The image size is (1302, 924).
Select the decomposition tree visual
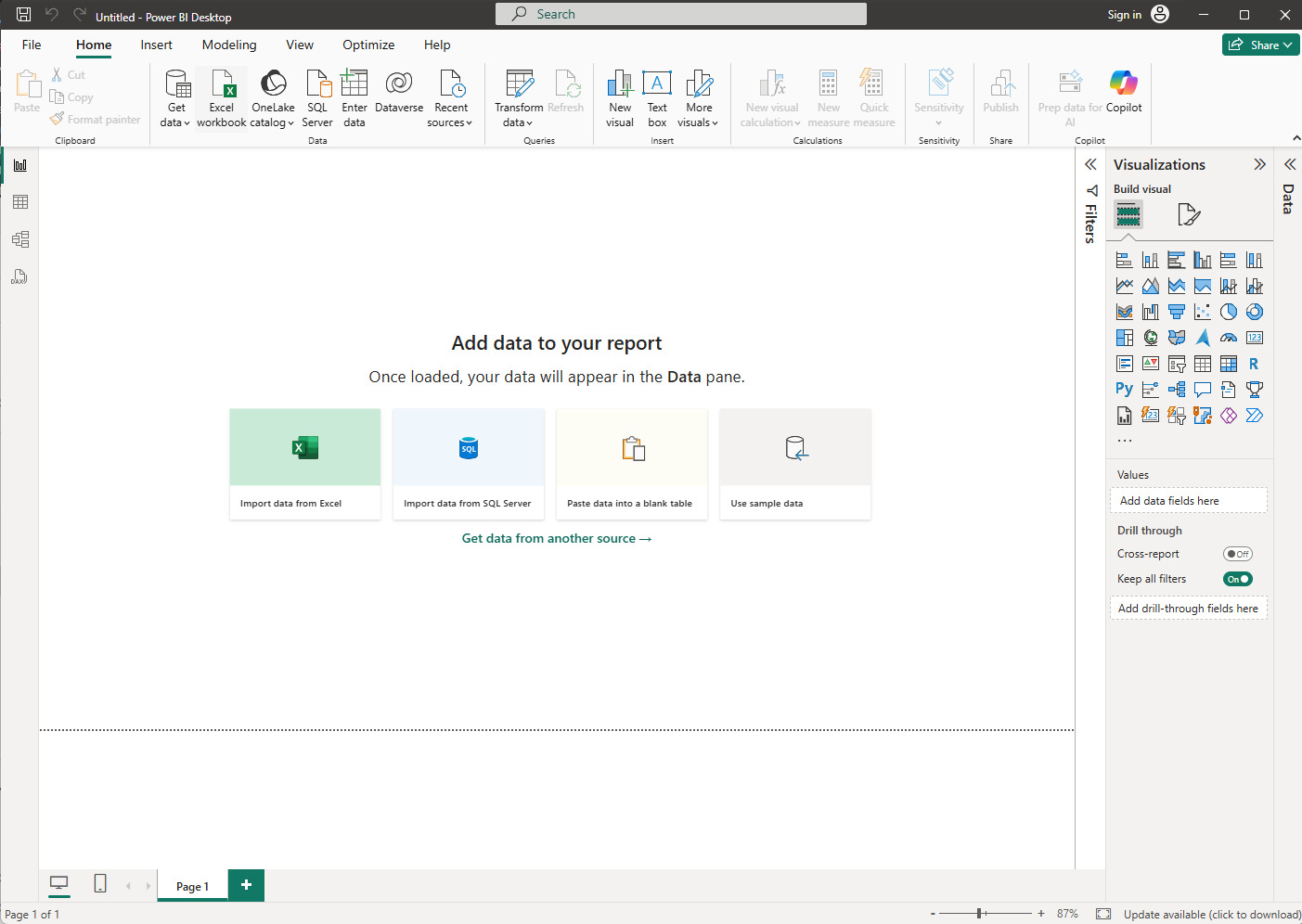coord(1177,390)
